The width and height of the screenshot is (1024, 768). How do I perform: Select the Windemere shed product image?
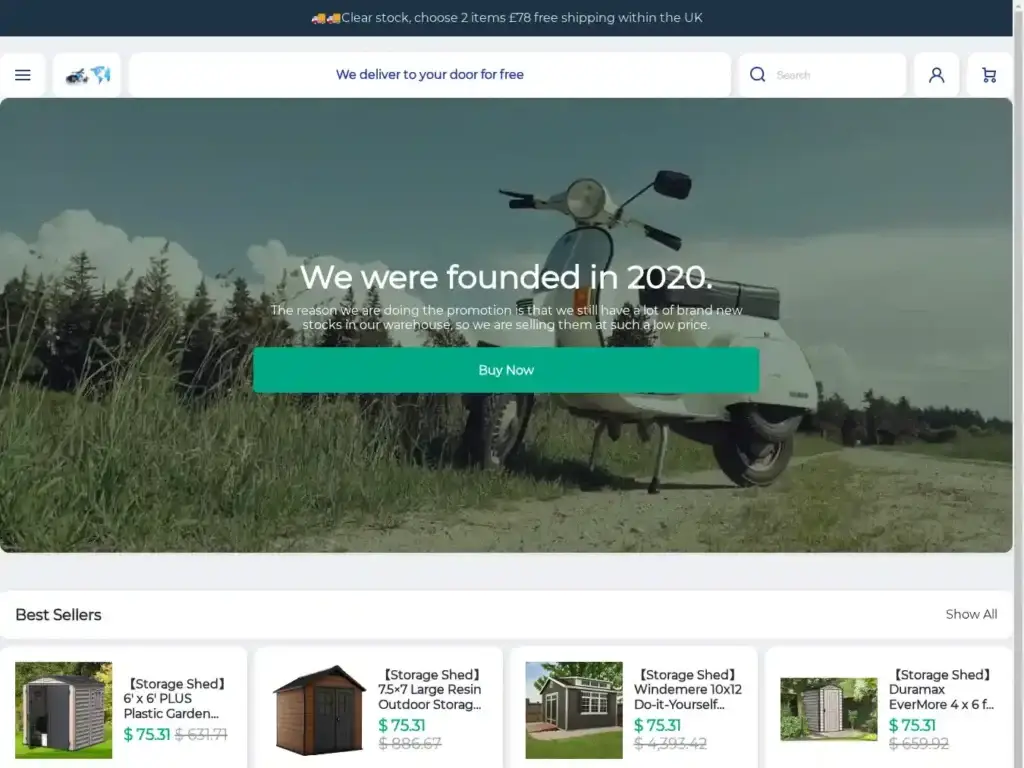[x=574, y=710]
